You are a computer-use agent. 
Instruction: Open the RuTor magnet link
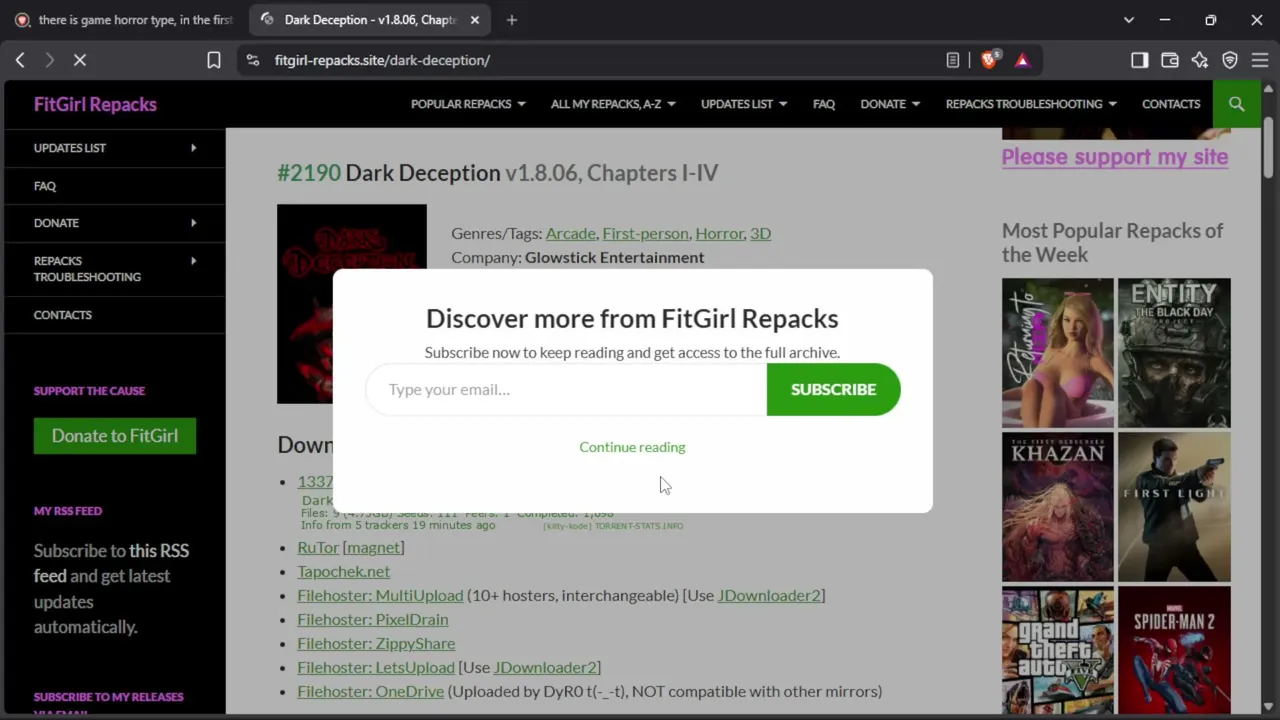[374, 547]
